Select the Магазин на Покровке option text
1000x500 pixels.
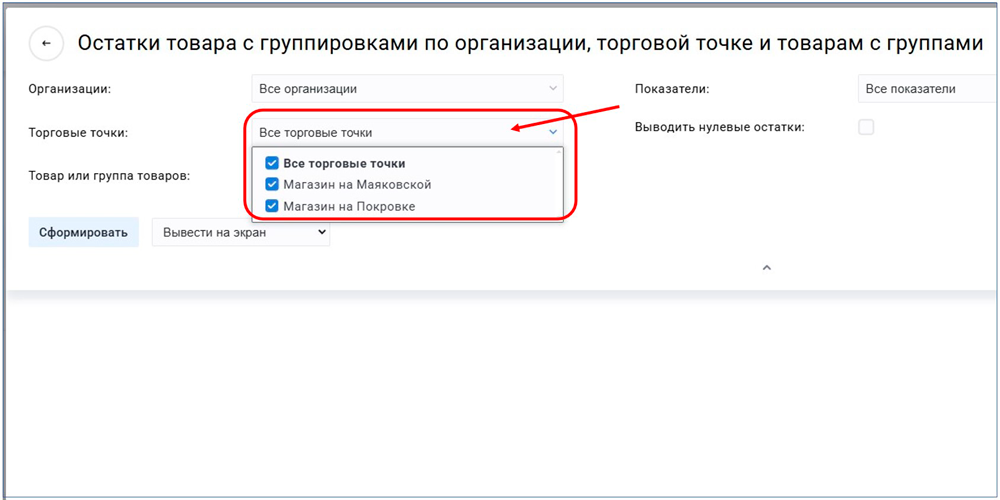pyautogui.click(x=349, y=206)
